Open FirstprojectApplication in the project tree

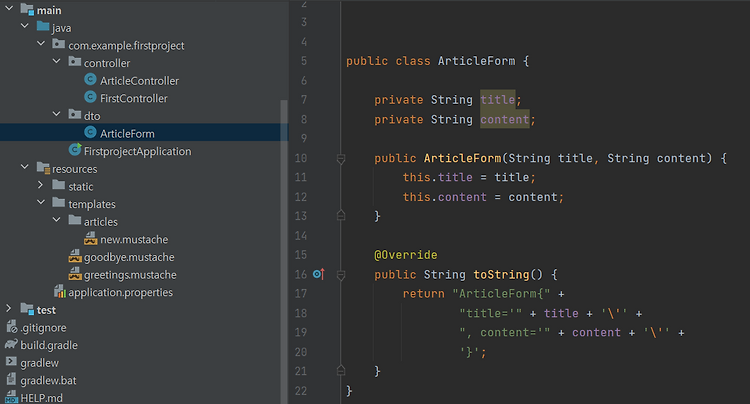point(137,151)
